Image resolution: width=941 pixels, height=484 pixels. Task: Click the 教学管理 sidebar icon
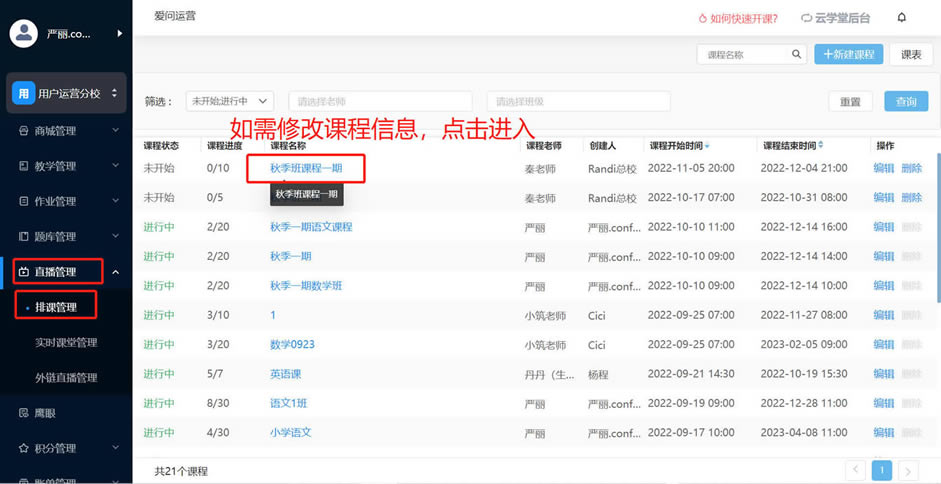coord(24,166)
